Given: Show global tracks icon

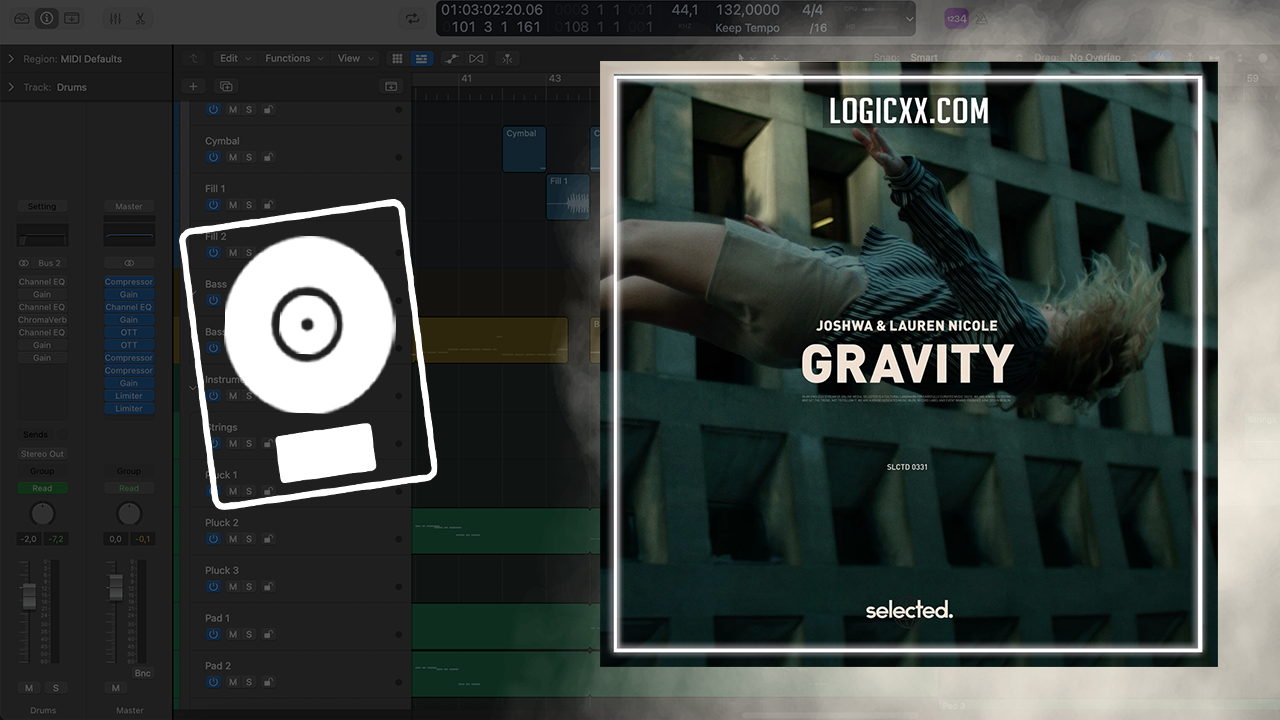Looking at the screenshot, I should pos(391,86).
